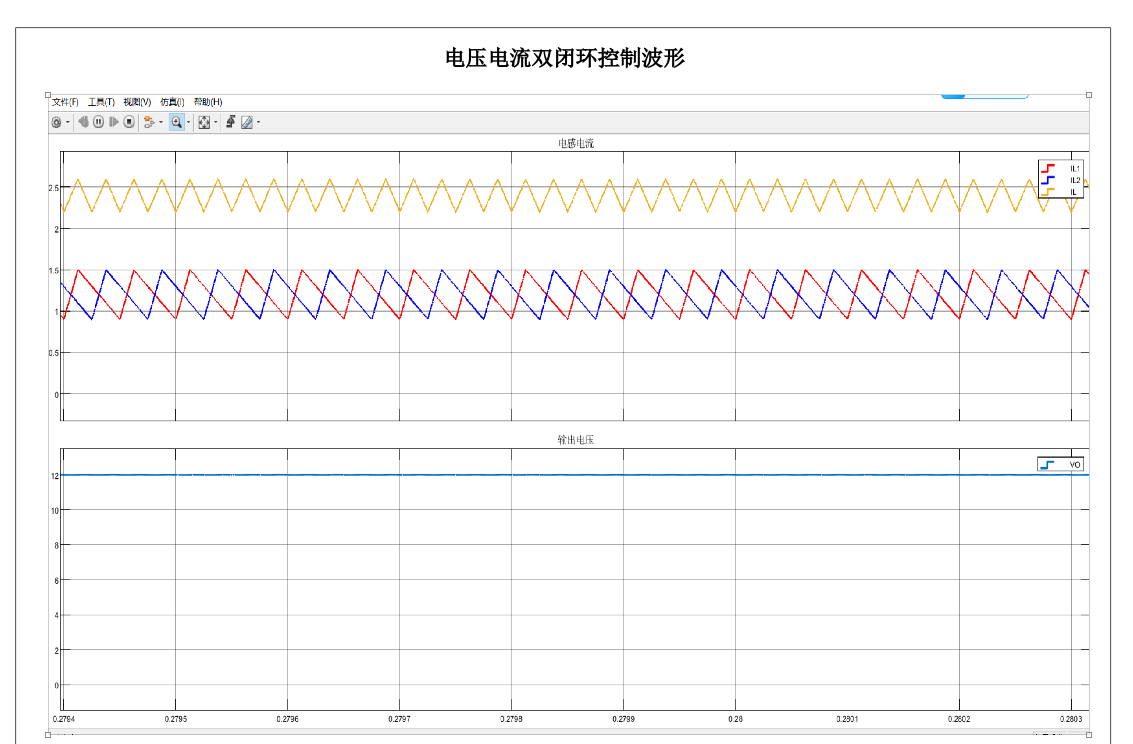Click the 电压电流双闭环控制波形 title text
The height and width of the screenshot is (744, 1133).
point(565,58)
